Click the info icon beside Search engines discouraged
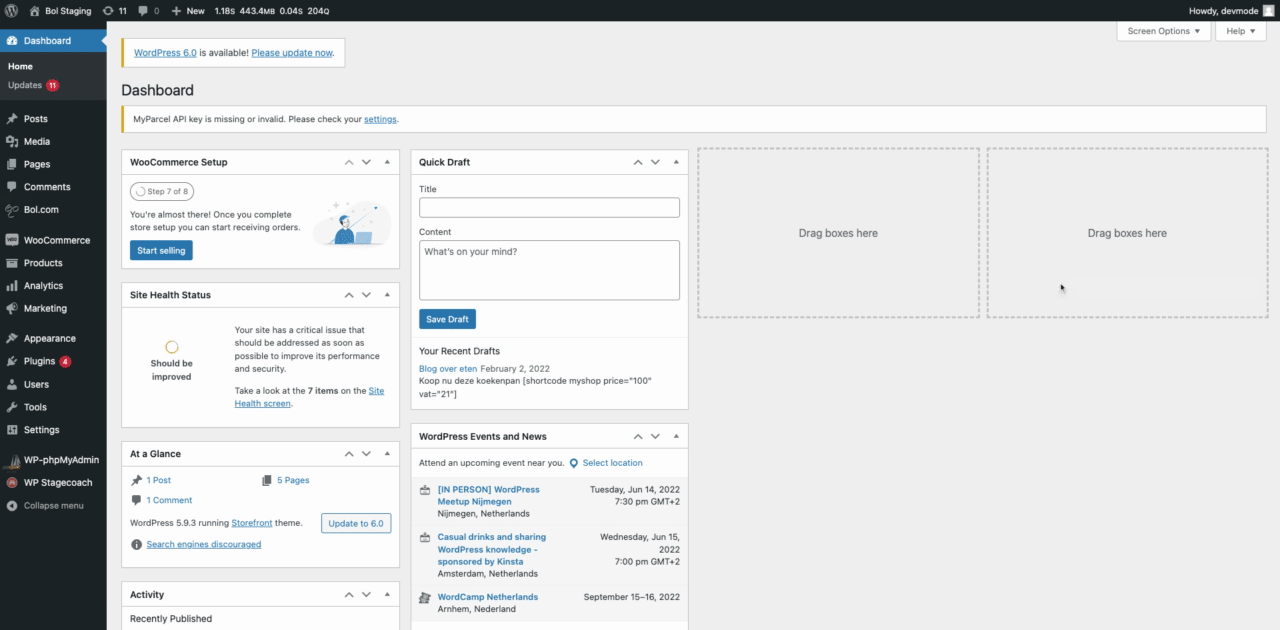Screen dimensions: 1280x630 137,544
